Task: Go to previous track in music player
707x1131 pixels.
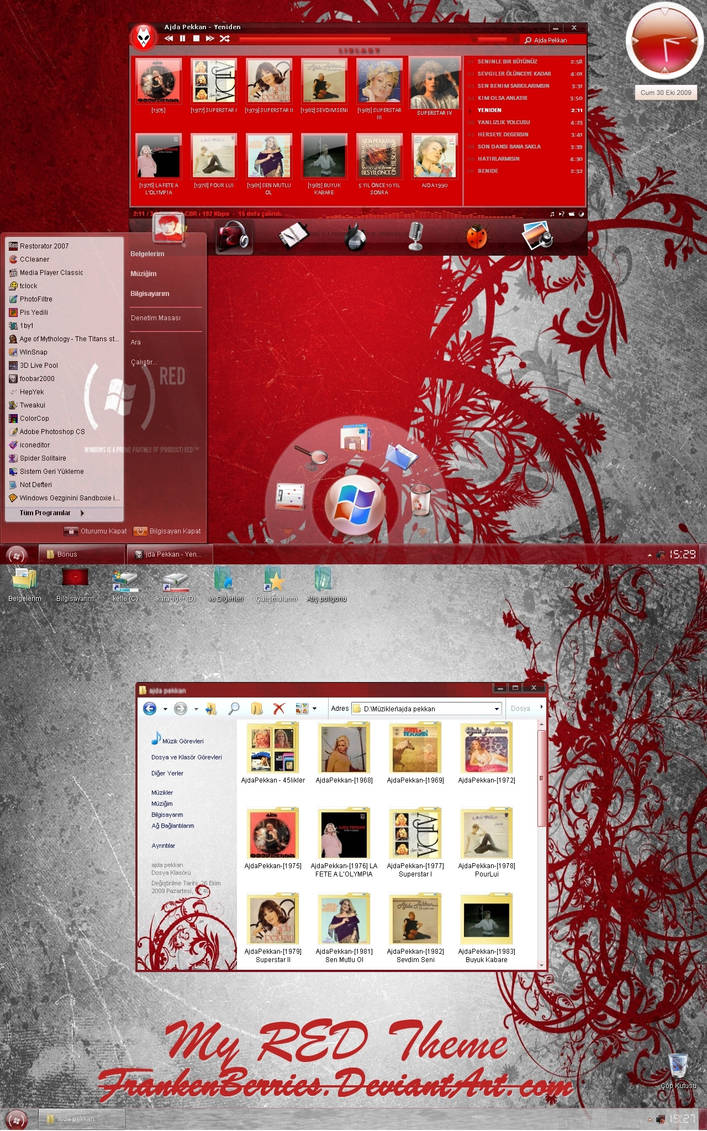Action: point(168,38)
